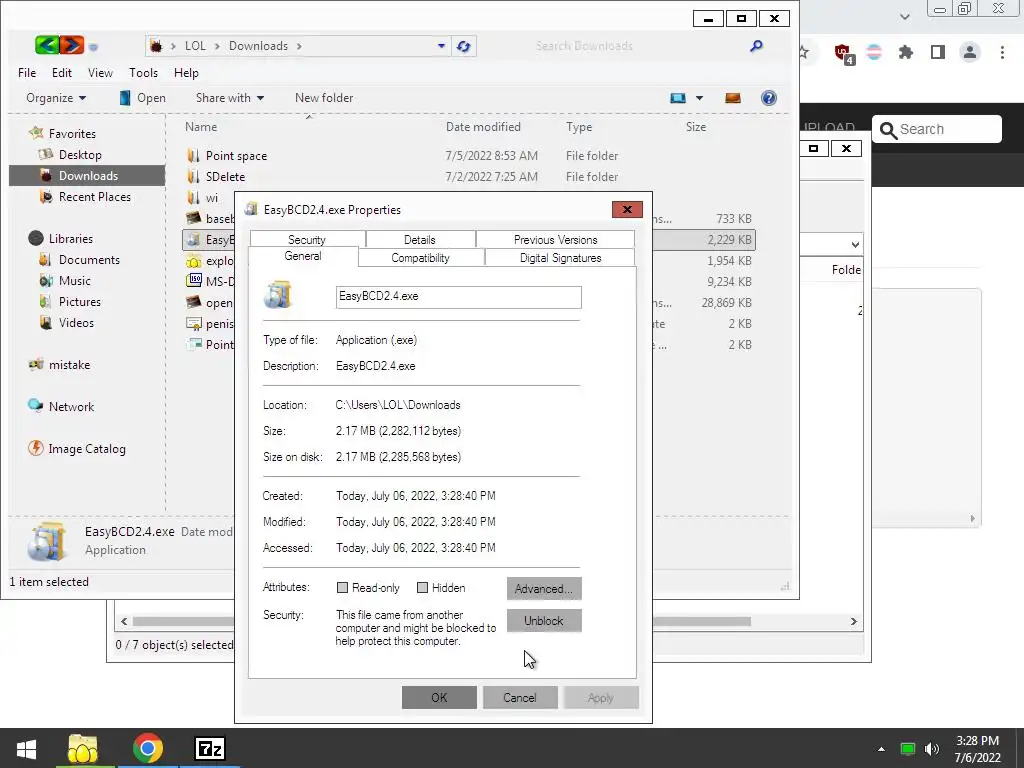
Task: Click the refresh icon beside address bar
Action: coord(464,46)
